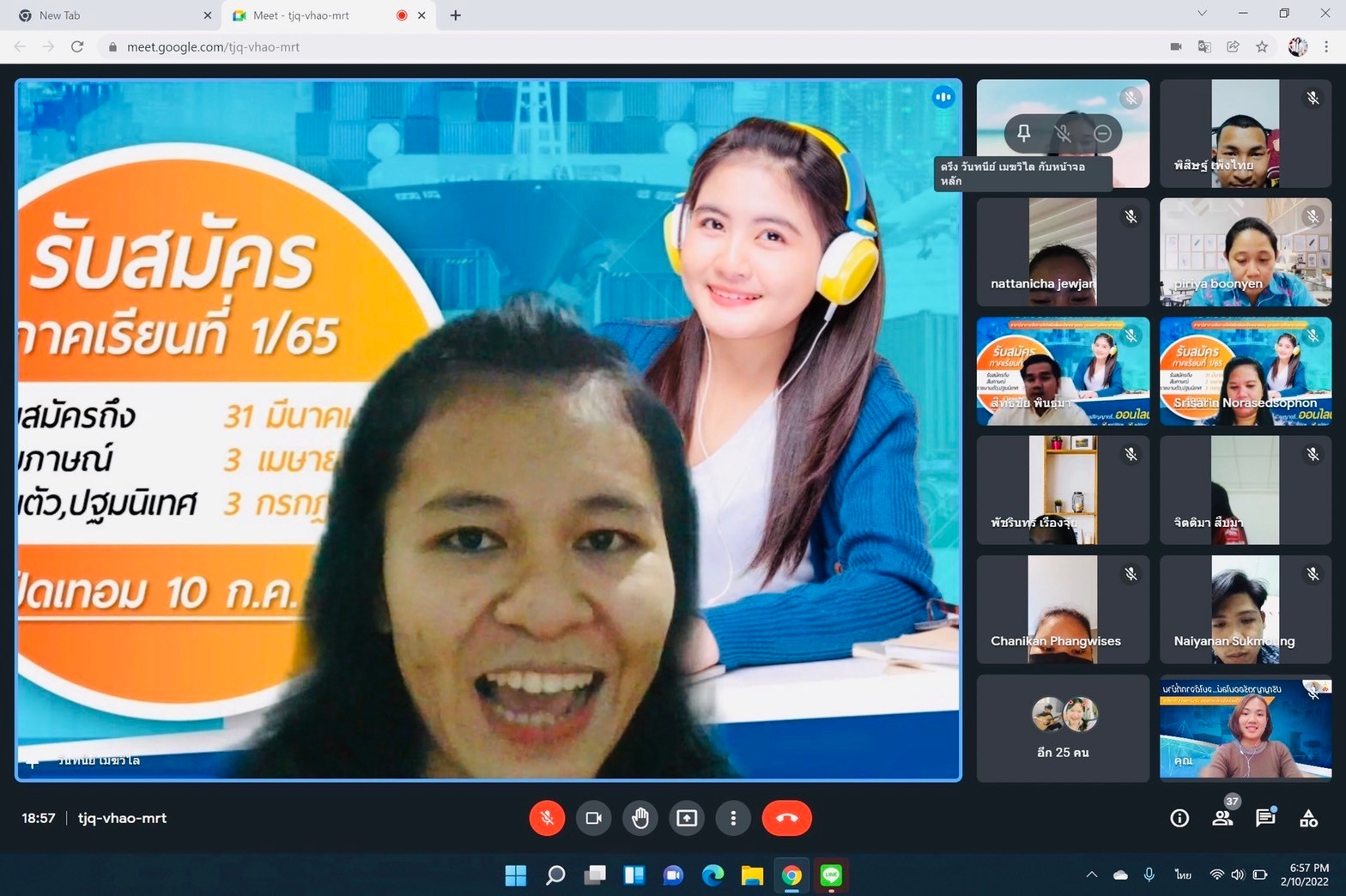Pin the hovered participant tile to screen
1346x896 pixels.
click(x=1023, y=133)
